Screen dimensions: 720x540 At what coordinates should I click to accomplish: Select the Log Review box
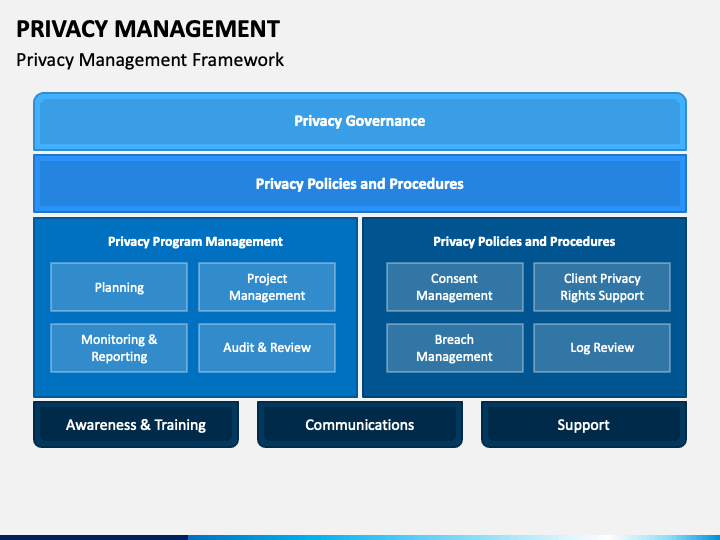[602, 348]
